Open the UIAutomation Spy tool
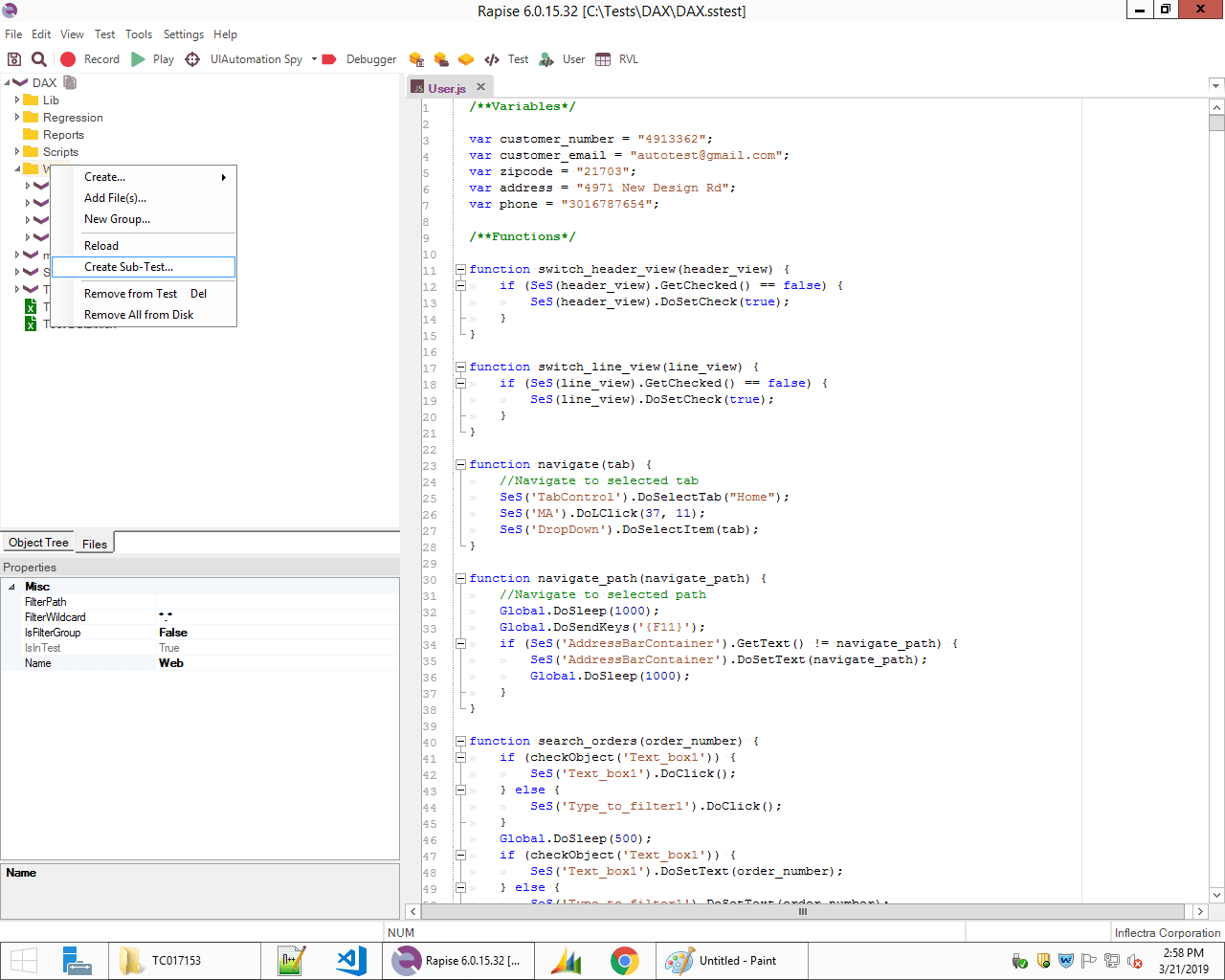1225x980 pixels. pyautogui.click(x=244, y=59)
